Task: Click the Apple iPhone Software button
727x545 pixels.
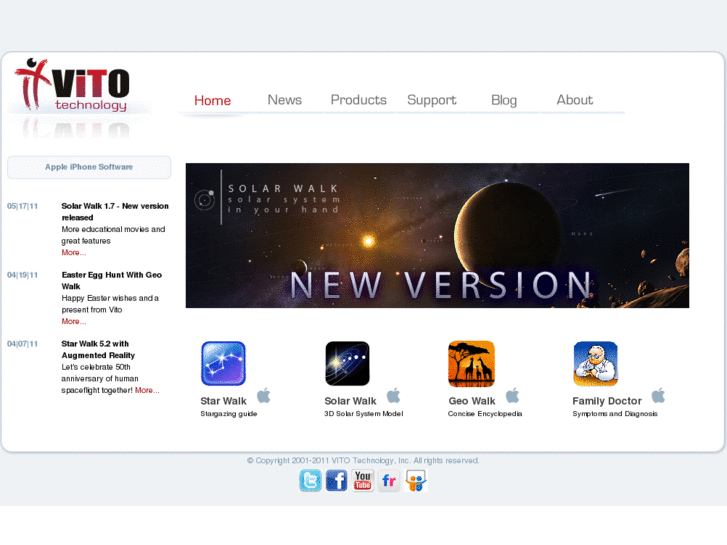Action: pyautogui.click(x=89, y=167)
